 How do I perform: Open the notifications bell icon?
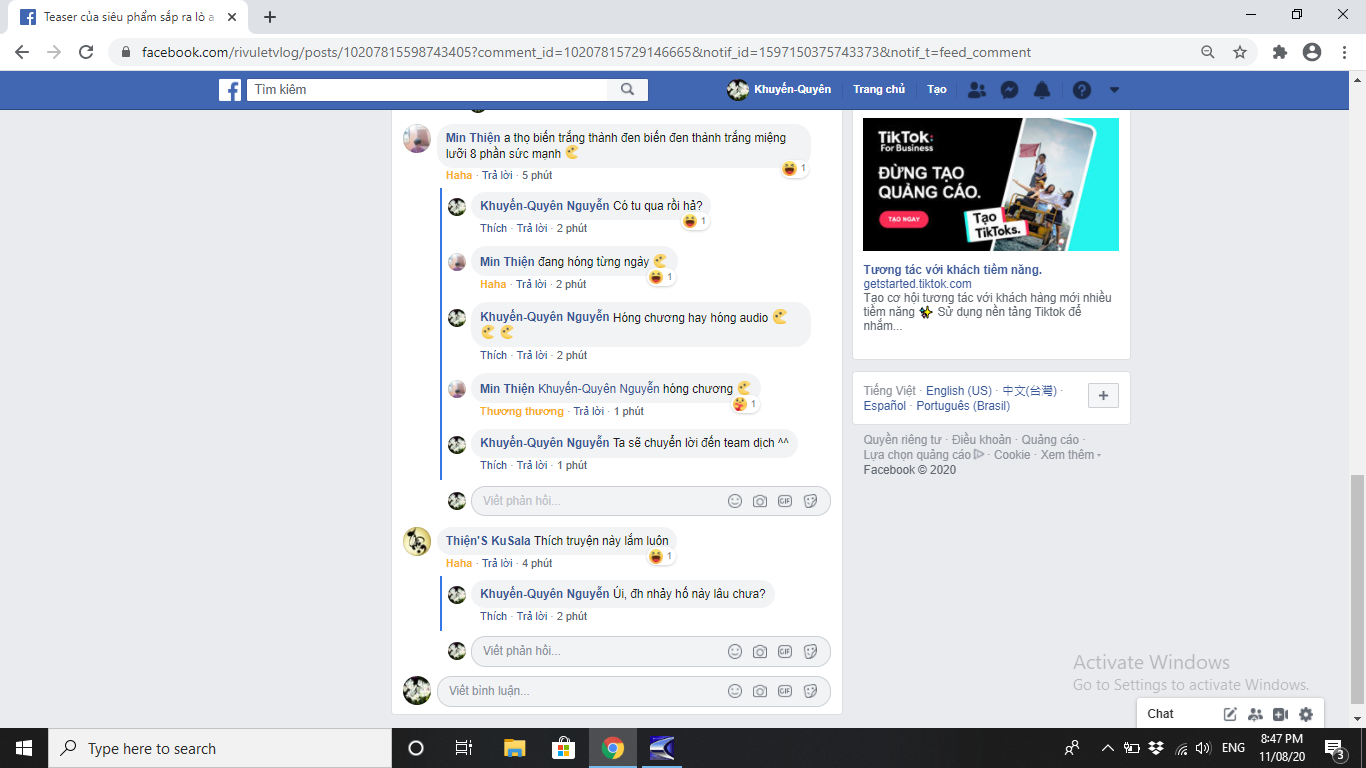point(1042,90)
